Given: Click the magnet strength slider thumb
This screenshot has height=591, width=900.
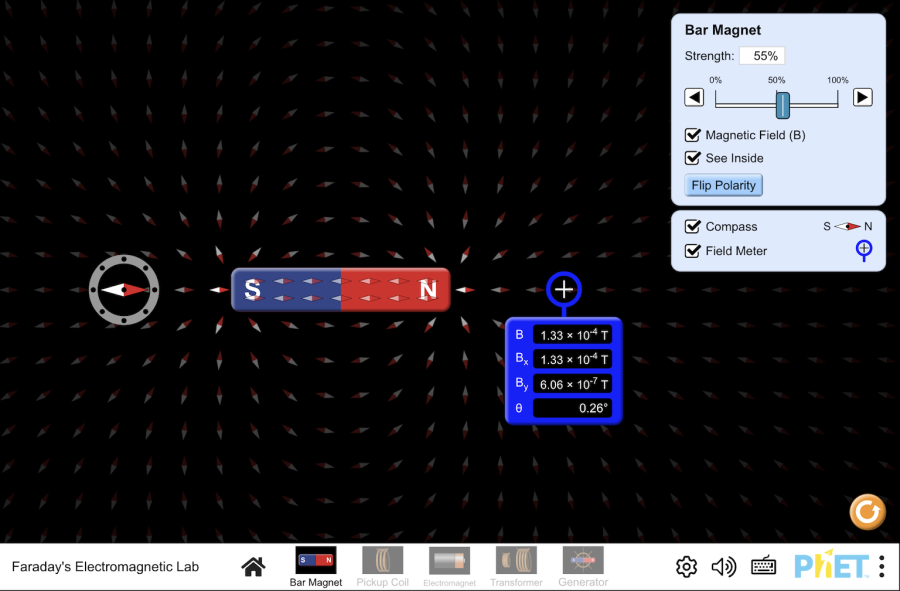Looking at the screenshot, I should point(783,104).
